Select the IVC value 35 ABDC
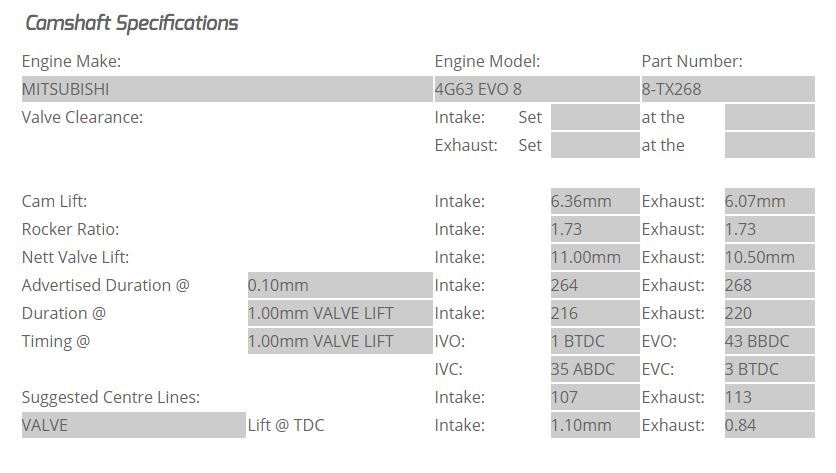836x473 pixels. point(595,369)
